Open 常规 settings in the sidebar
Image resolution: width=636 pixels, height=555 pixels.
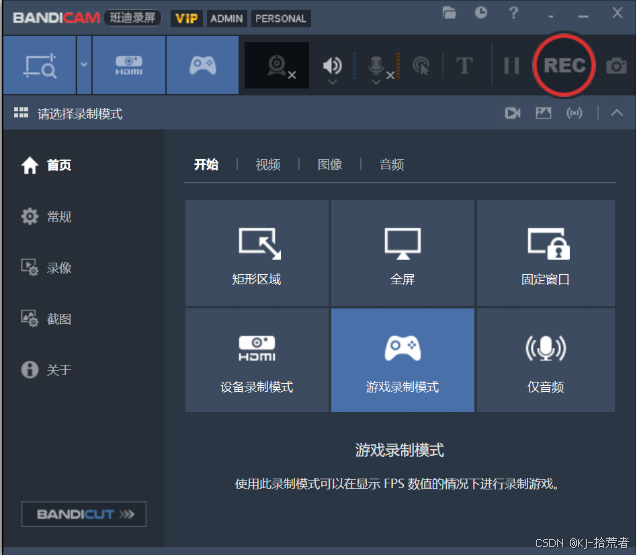[x=46, y=217]
